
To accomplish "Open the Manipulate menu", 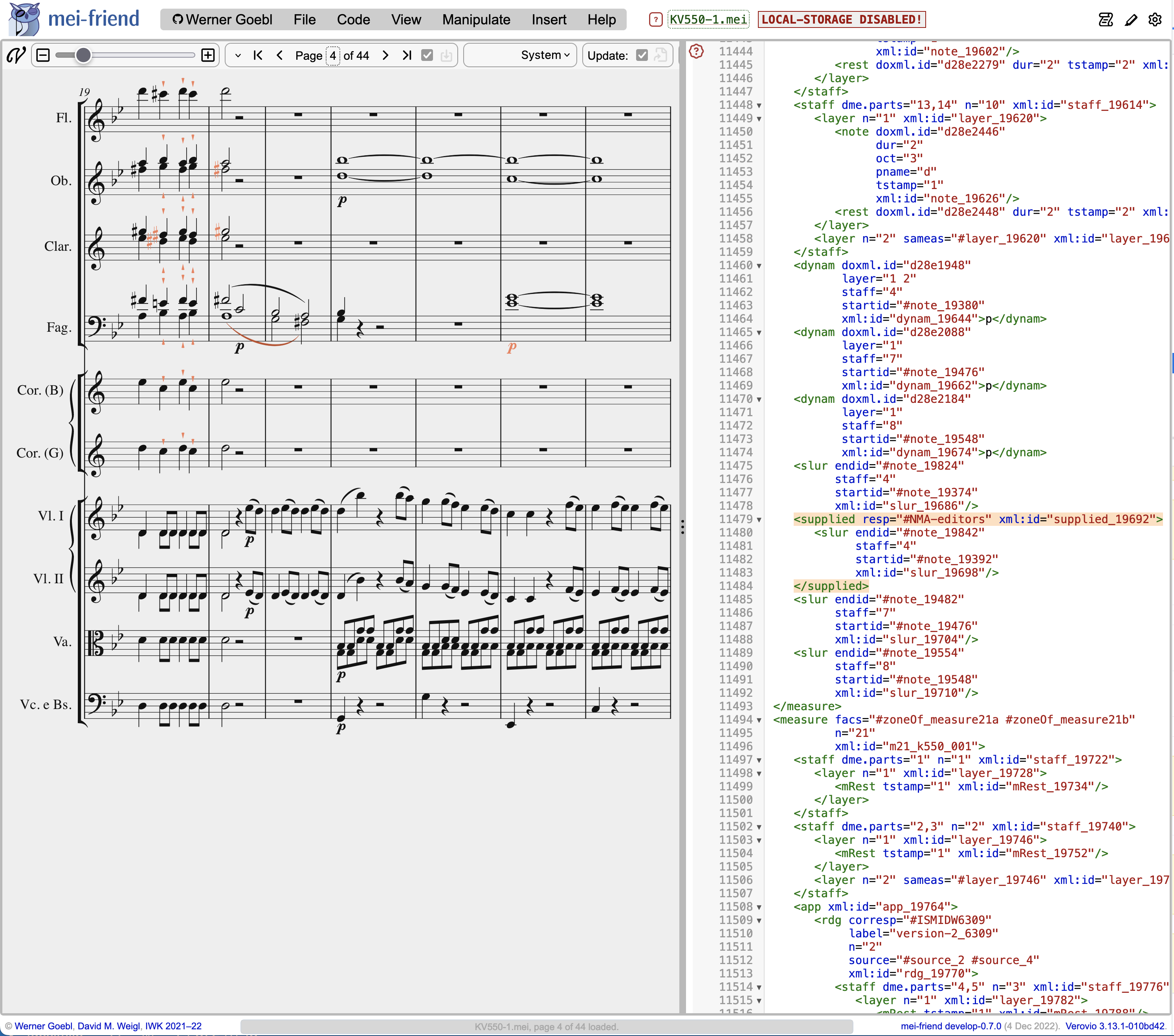I will click(x=476, y=20).
